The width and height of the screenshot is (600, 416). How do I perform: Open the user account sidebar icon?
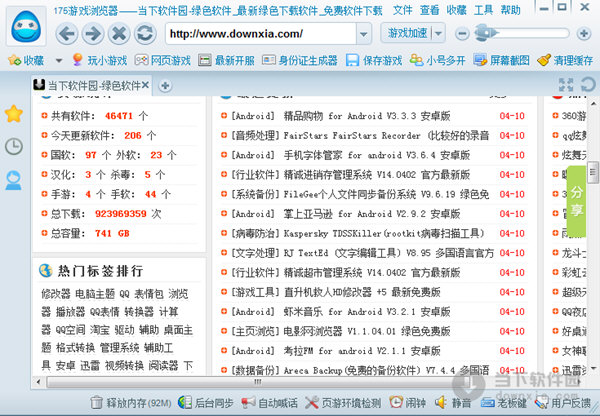point(14,181)
